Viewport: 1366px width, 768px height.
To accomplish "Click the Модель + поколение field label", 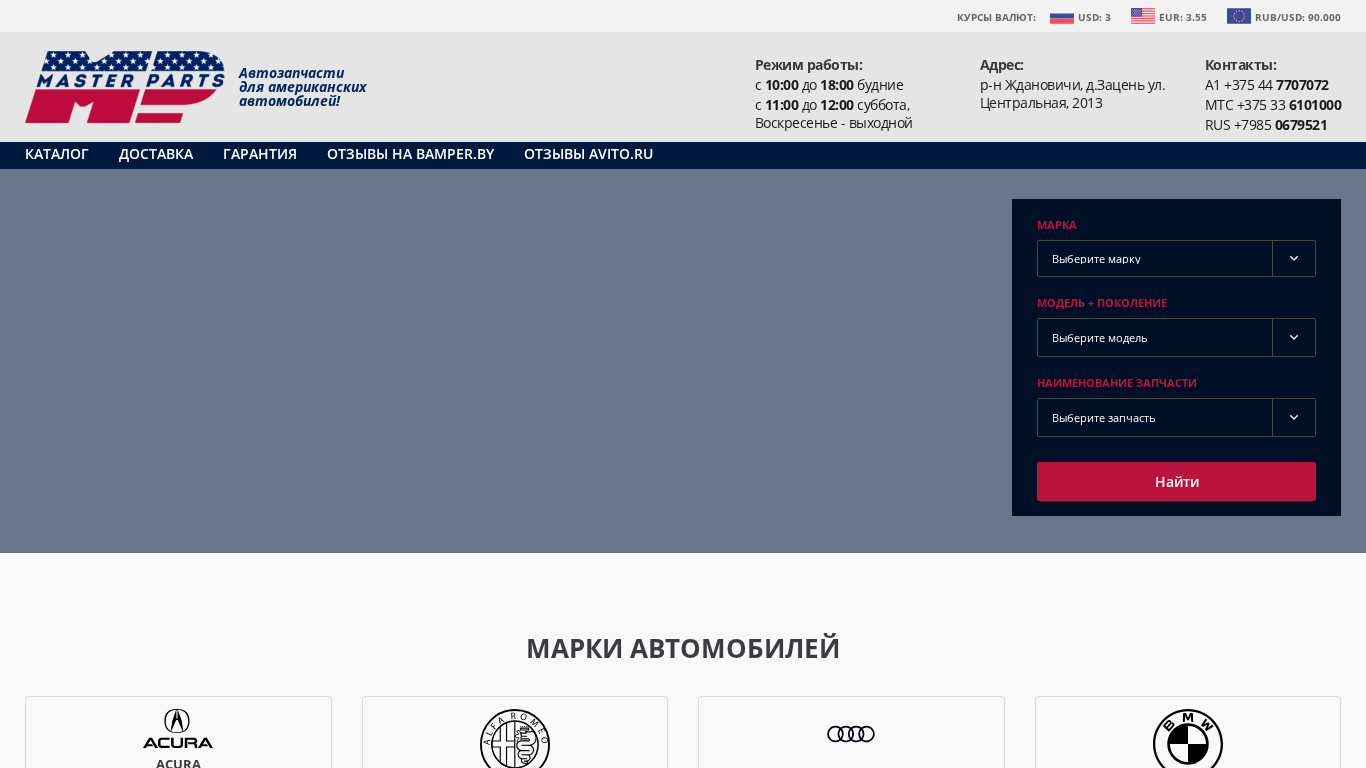I will 1102,303.
